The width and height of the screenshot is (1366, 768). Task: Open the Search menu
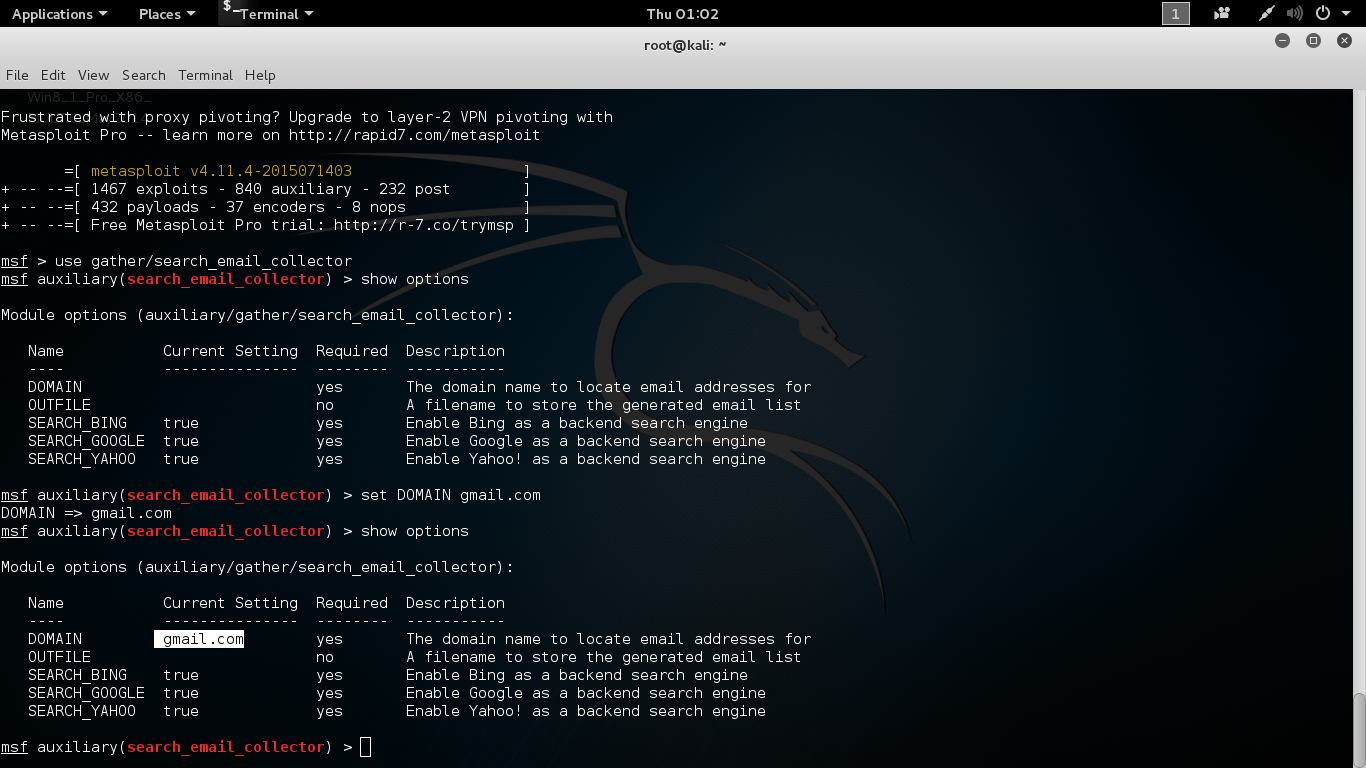143,75
